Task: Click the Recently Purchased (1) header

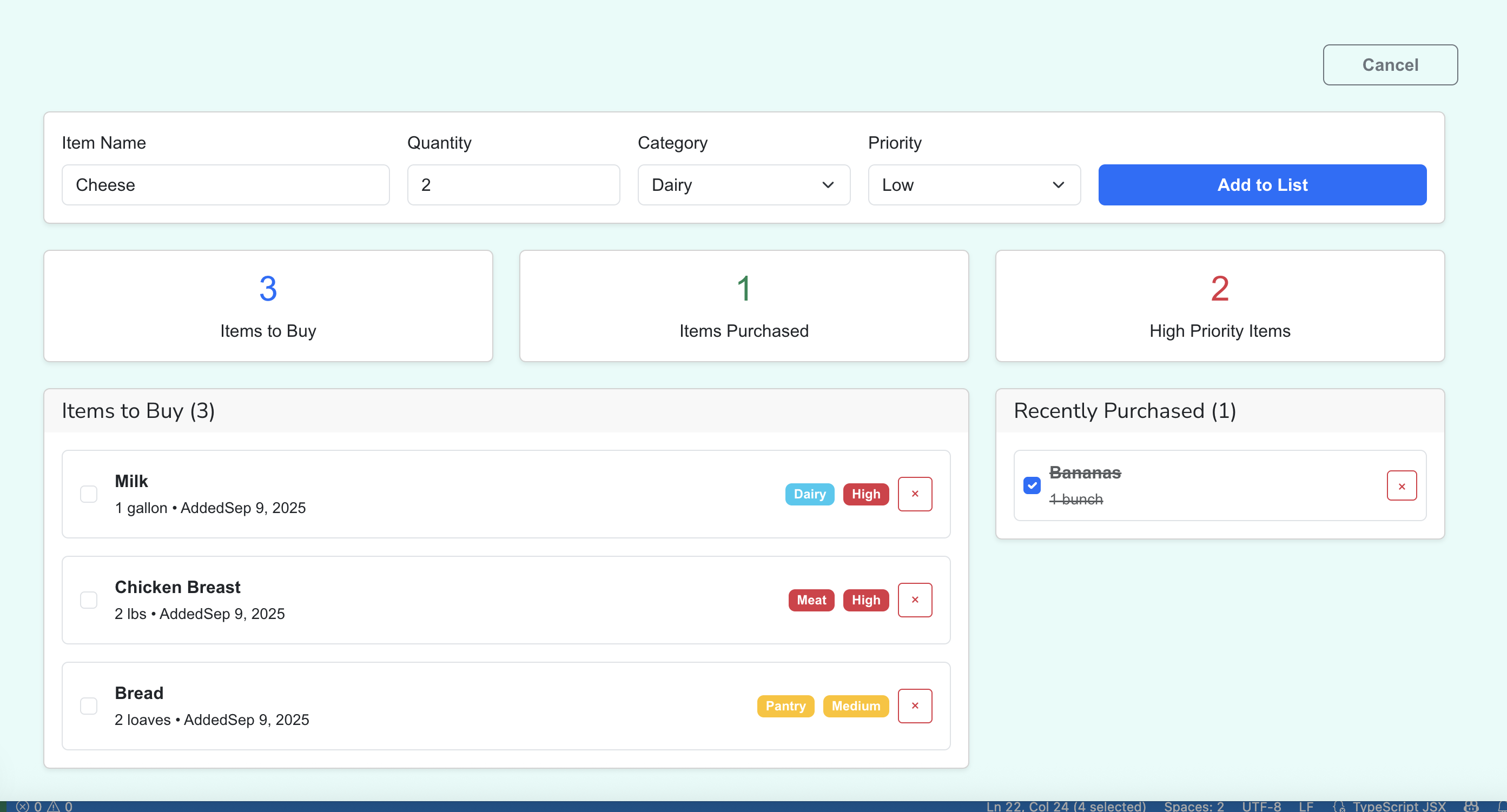Action: tap(1125, 410)
